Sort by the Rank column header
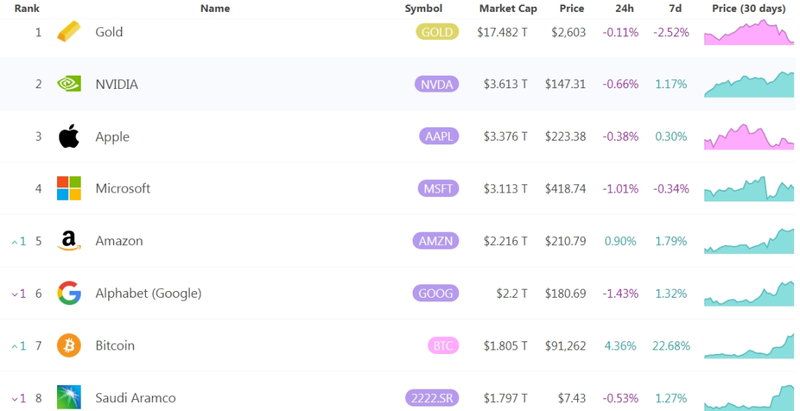The width and height of the screenshot is (800, 411). pos(27,9)
